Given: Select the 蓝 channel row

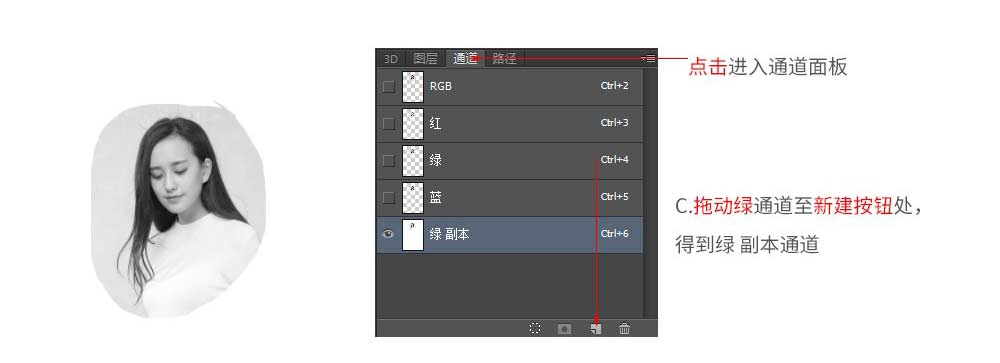Looking at the screenshot, I should pos(510,197).
